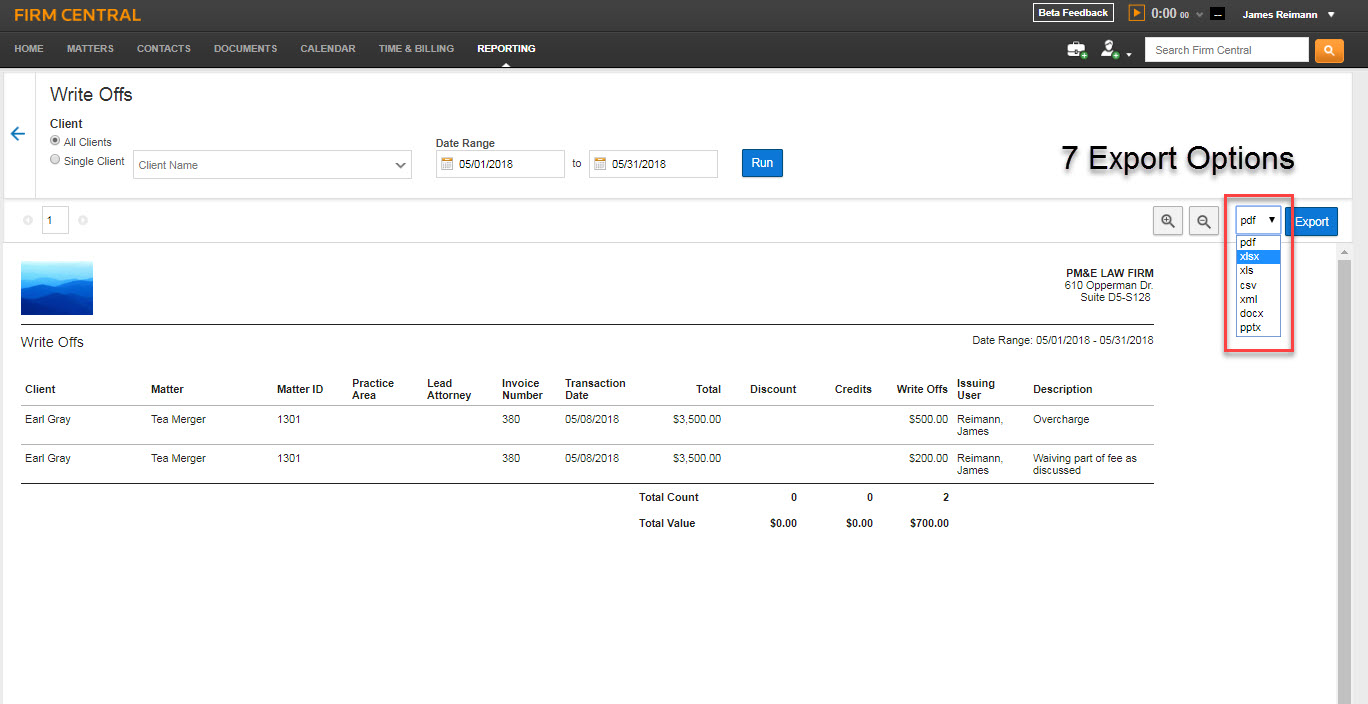Screen dimensions: 1368x704
Task: Click the Write Offs column header
Action: (x=922, y=389)
